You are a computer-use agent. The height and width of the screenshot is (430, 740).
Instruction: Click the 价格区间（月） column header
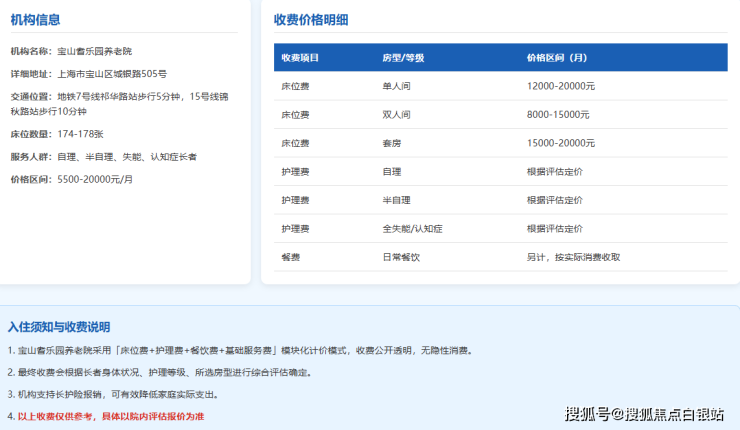pyautogui.click(x=557, y=58)
